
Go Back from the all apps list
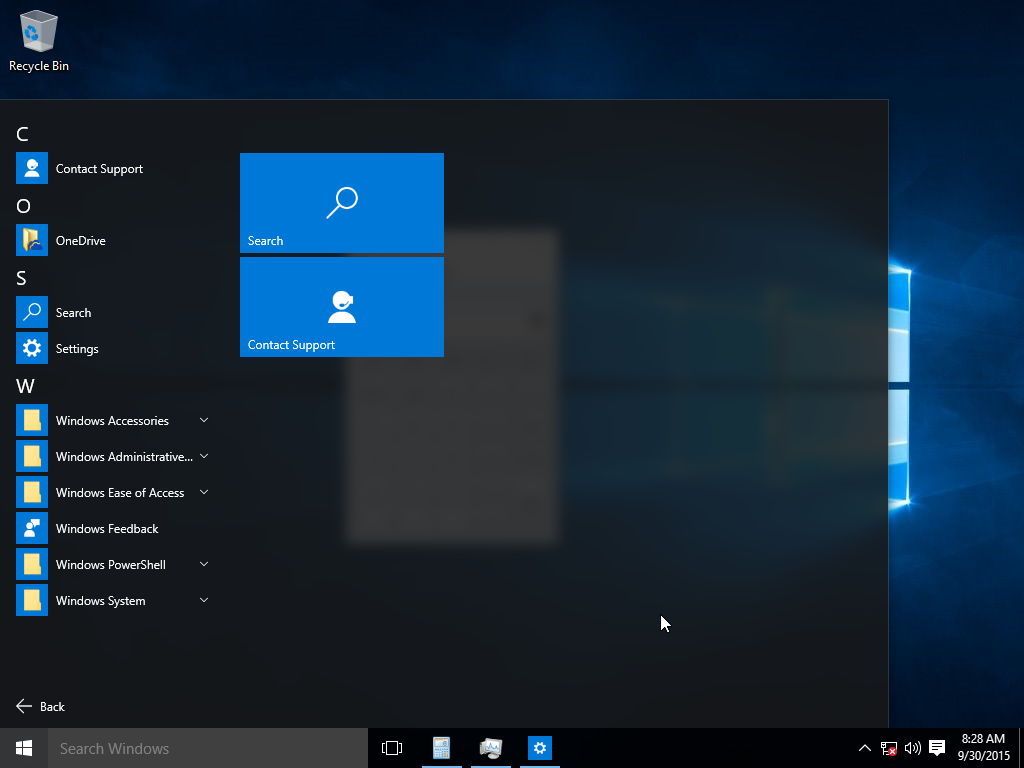click(40, 706)
